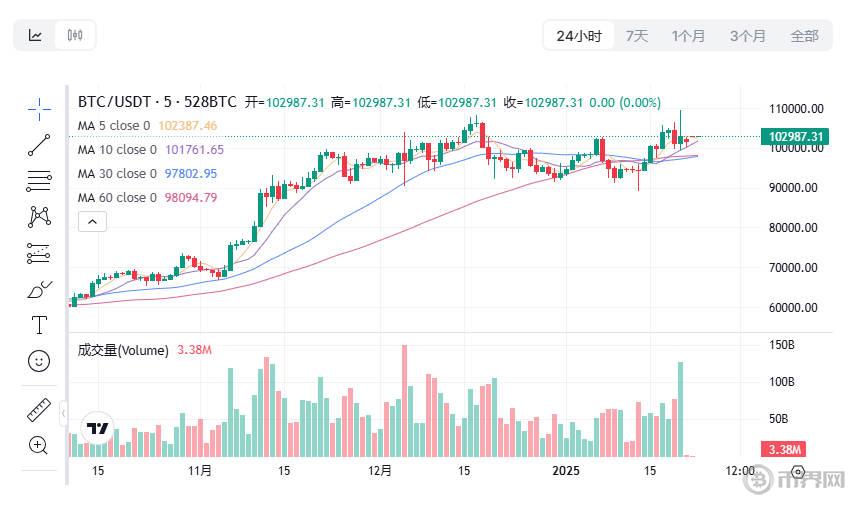Collapse the MA indicator legend
This screenshot has width=856, height=507.
(92, 222)
